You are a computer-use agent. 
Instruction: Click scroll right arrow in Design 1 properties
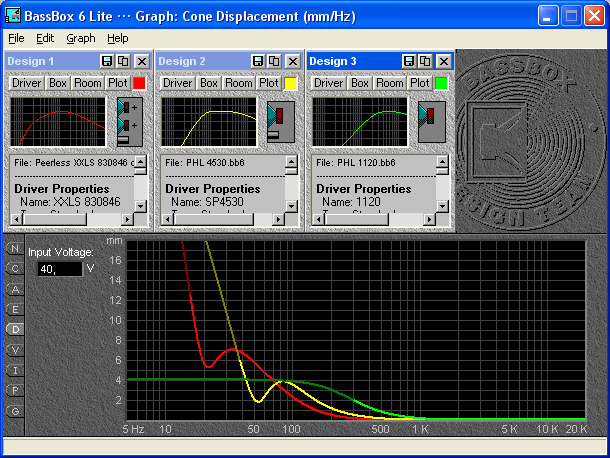[x=127, y=219]
